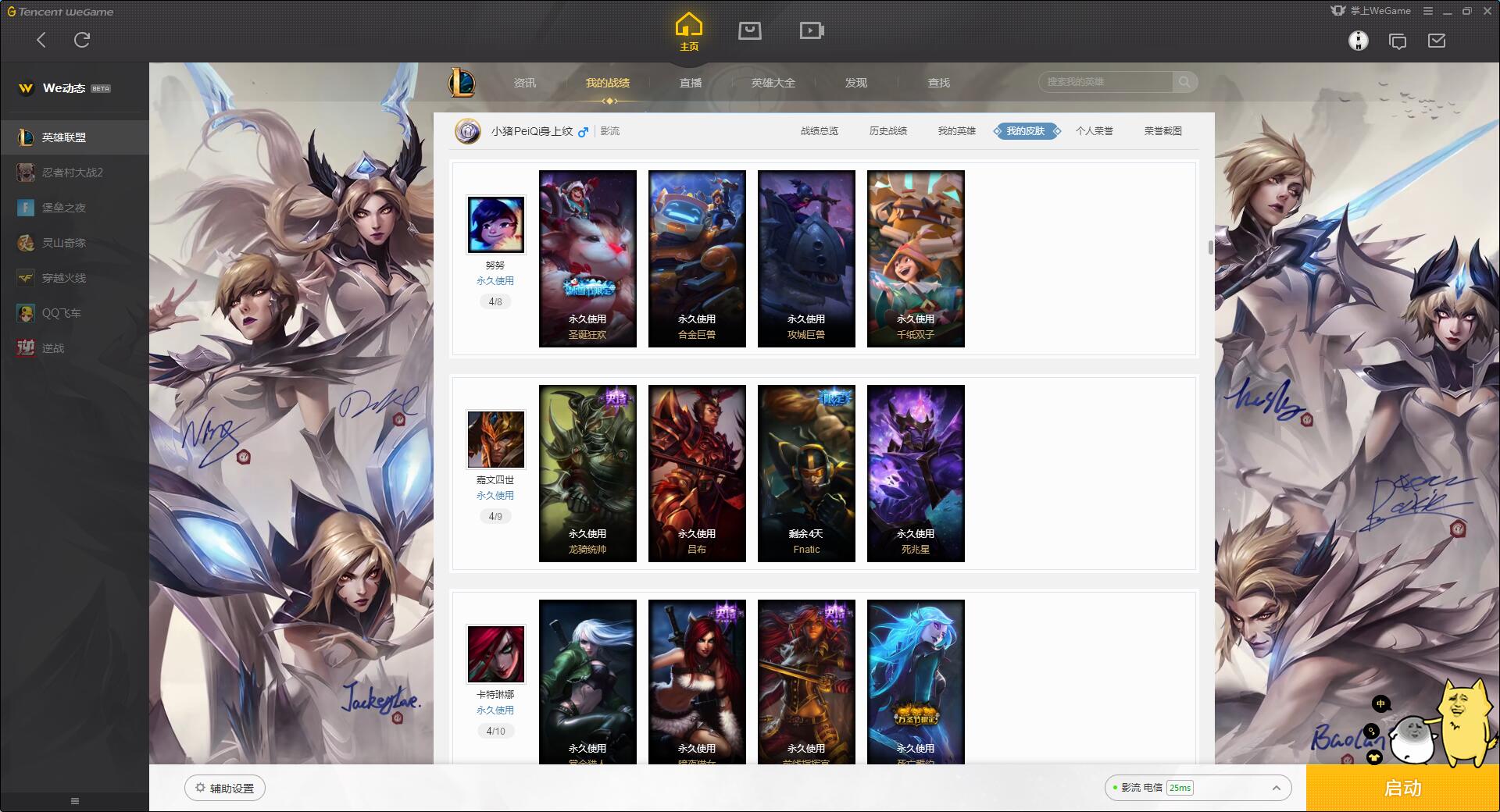Image resolution: width=1500 pixels, height=812 pixels.
Task: Go back with the top-left arrow
Action: pyautogui.click(x=41, y=40)
